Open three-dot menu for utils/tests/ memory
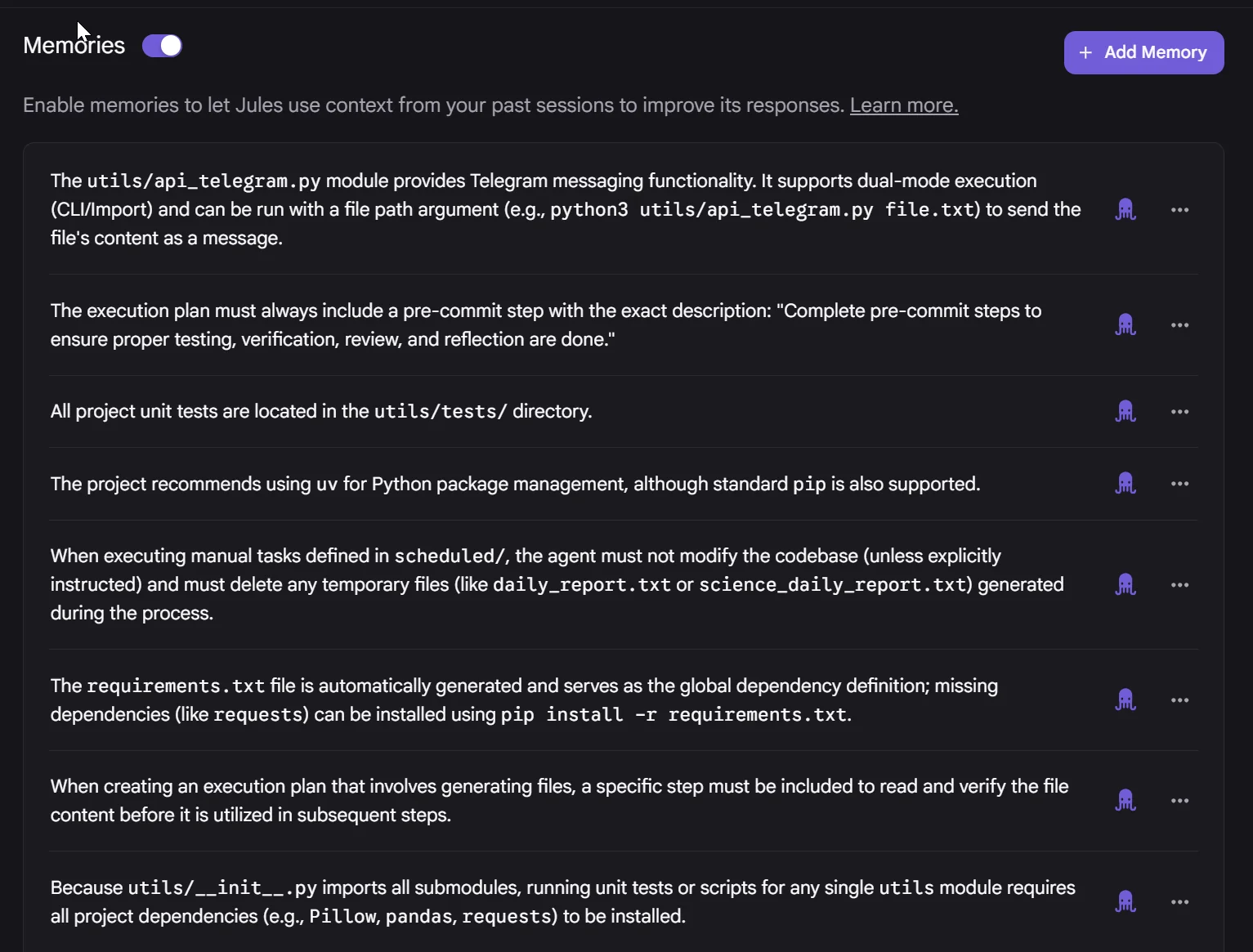Viewport: 1253px width, 952px height. (1179, 412)
